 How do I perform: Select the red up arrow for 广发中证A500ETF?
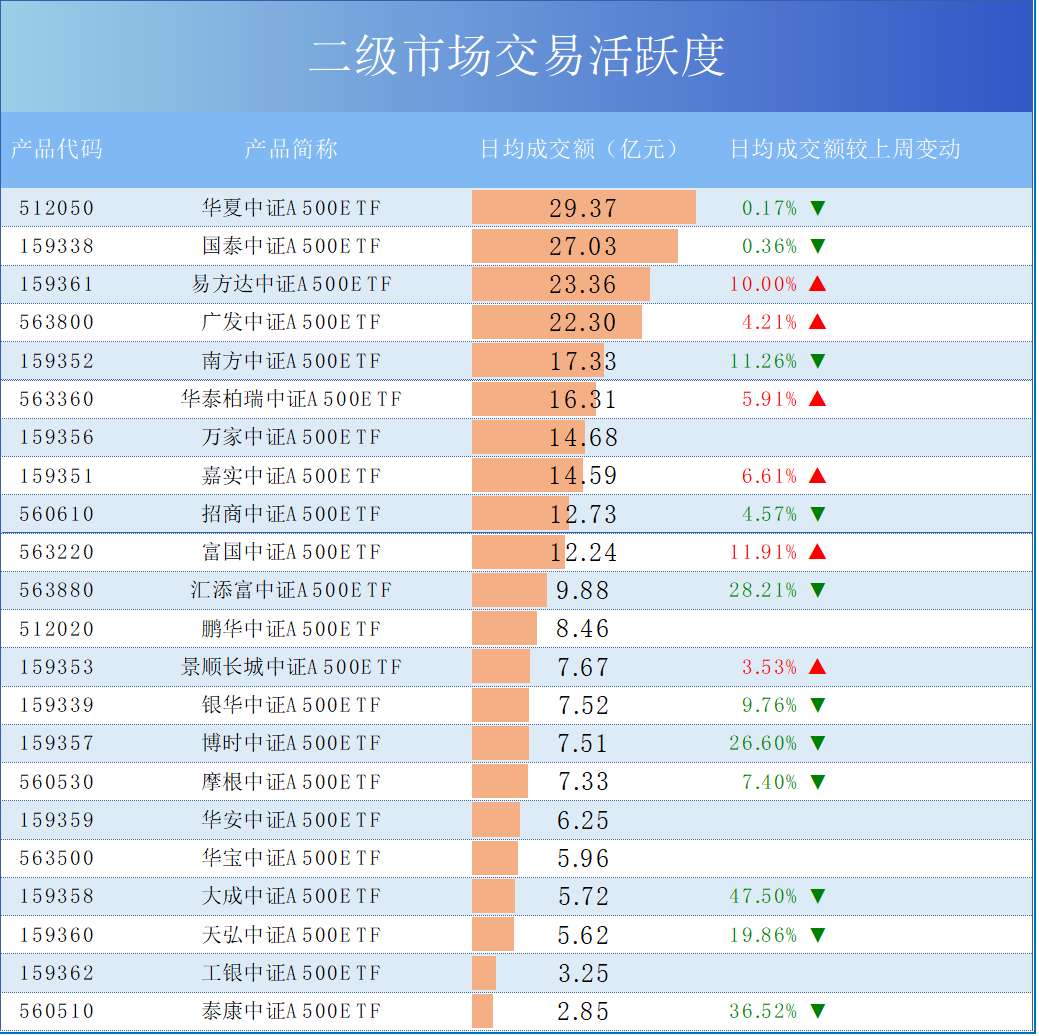(x=816, y=322)
